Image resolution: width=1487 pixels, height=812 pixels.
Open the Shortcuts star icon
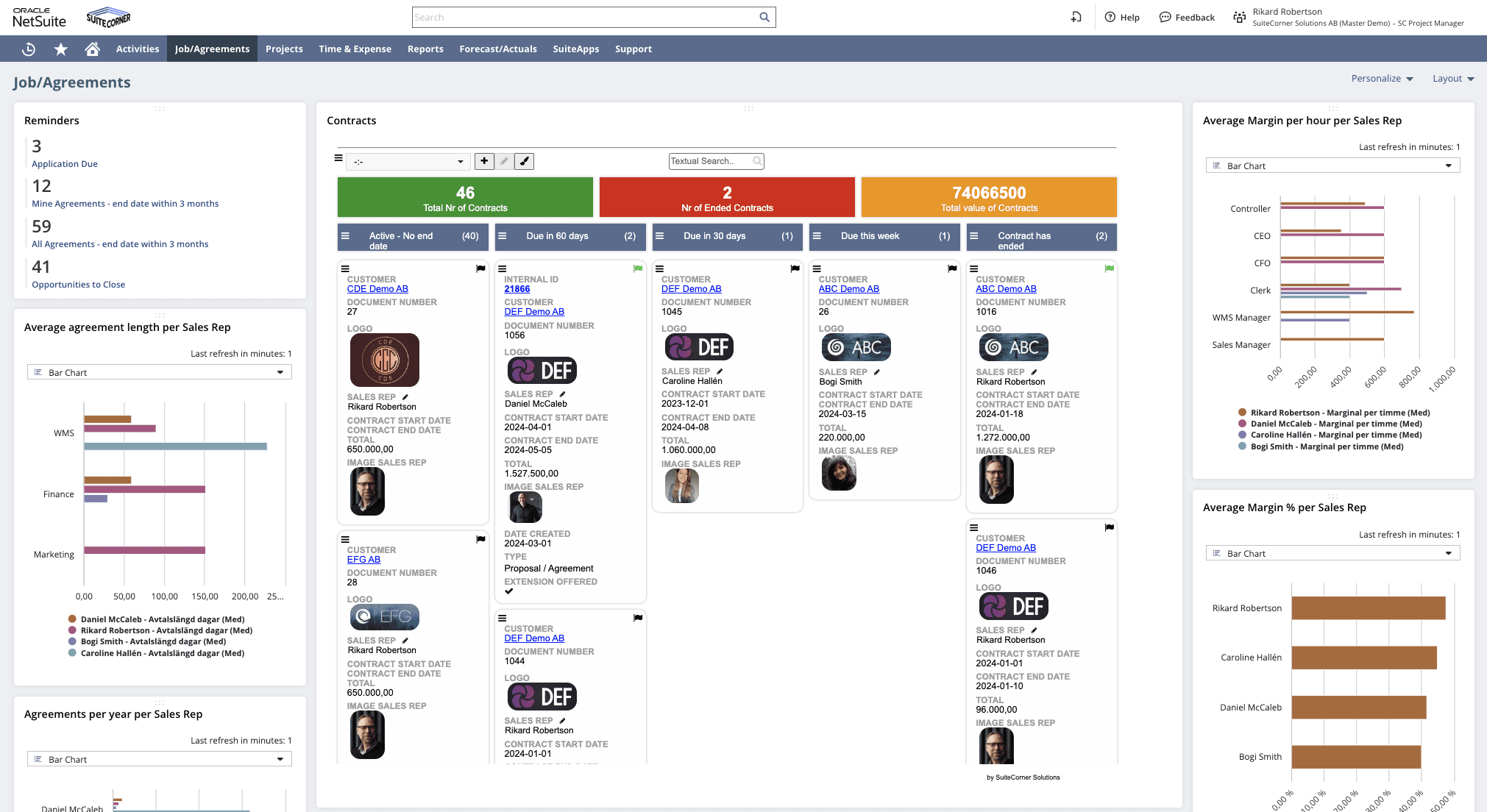60,49
